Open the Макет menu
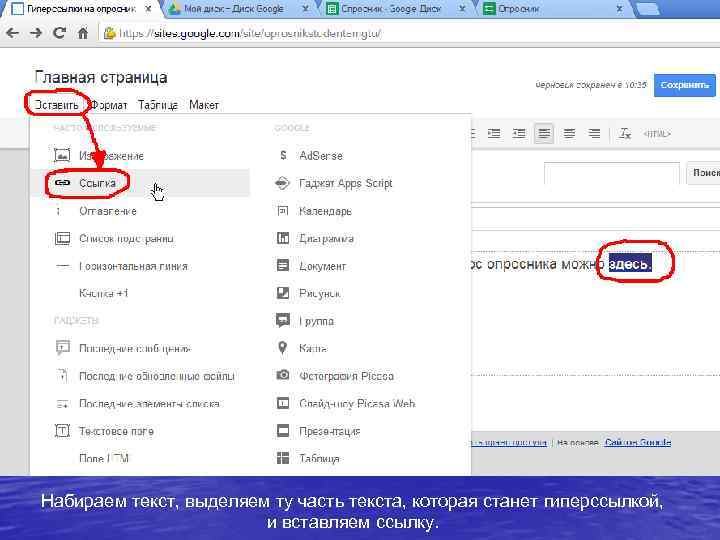Image resolution: width=720 pixels, height=540 pixels. click(204, 105)
